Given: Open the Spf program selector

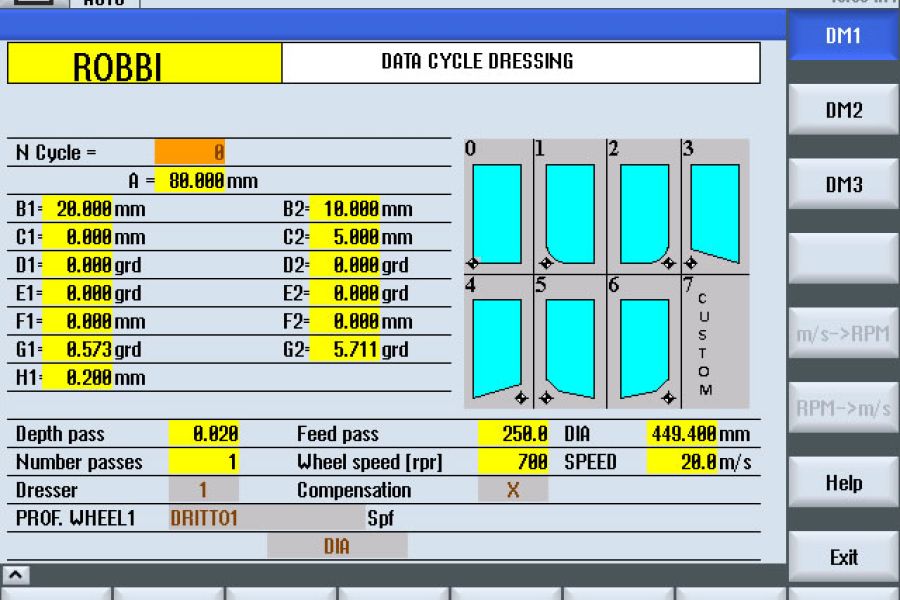Looking at the screenshot, I should point(430,518).
